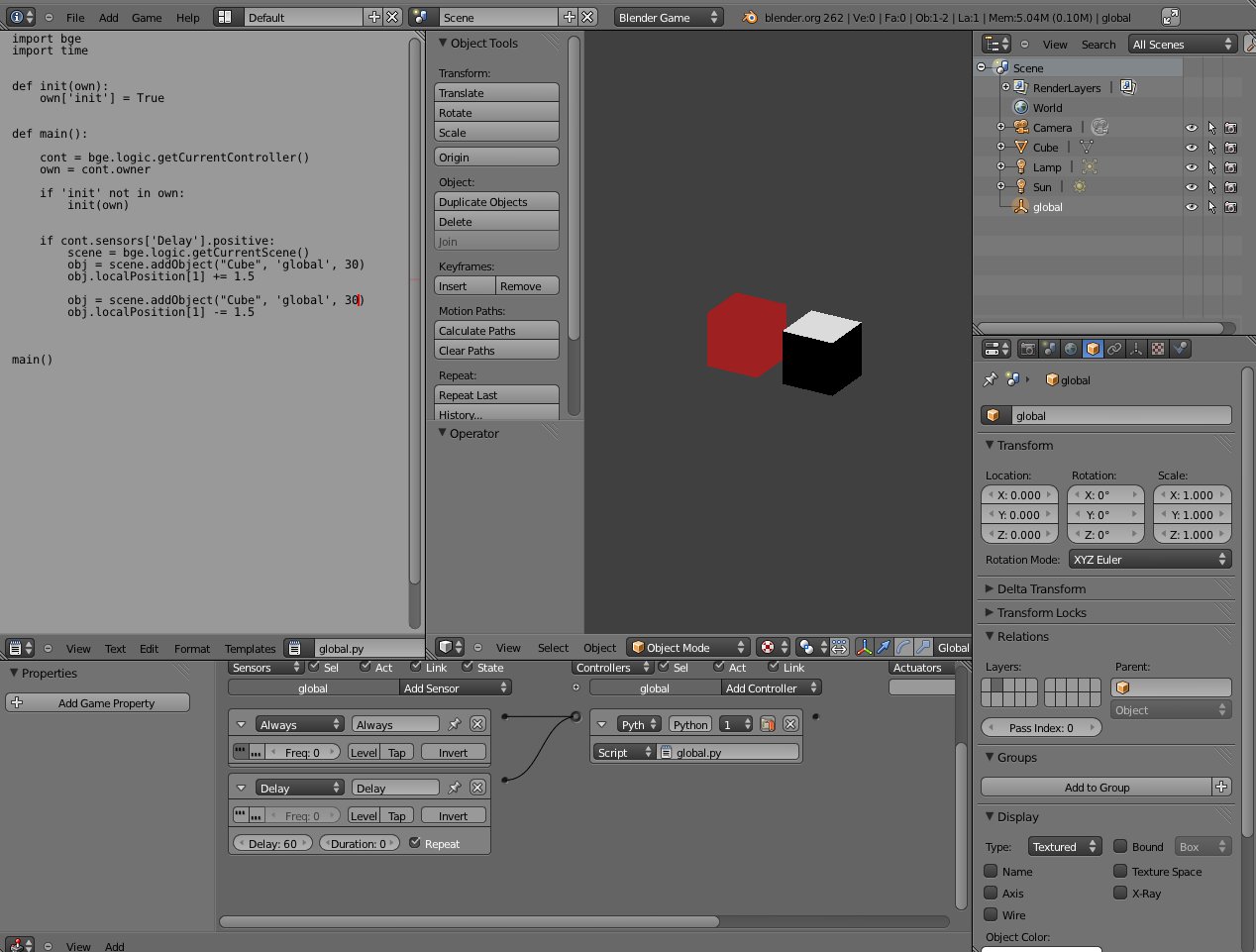Select the rotate manipulator arc icon

[x=903, y=647]
